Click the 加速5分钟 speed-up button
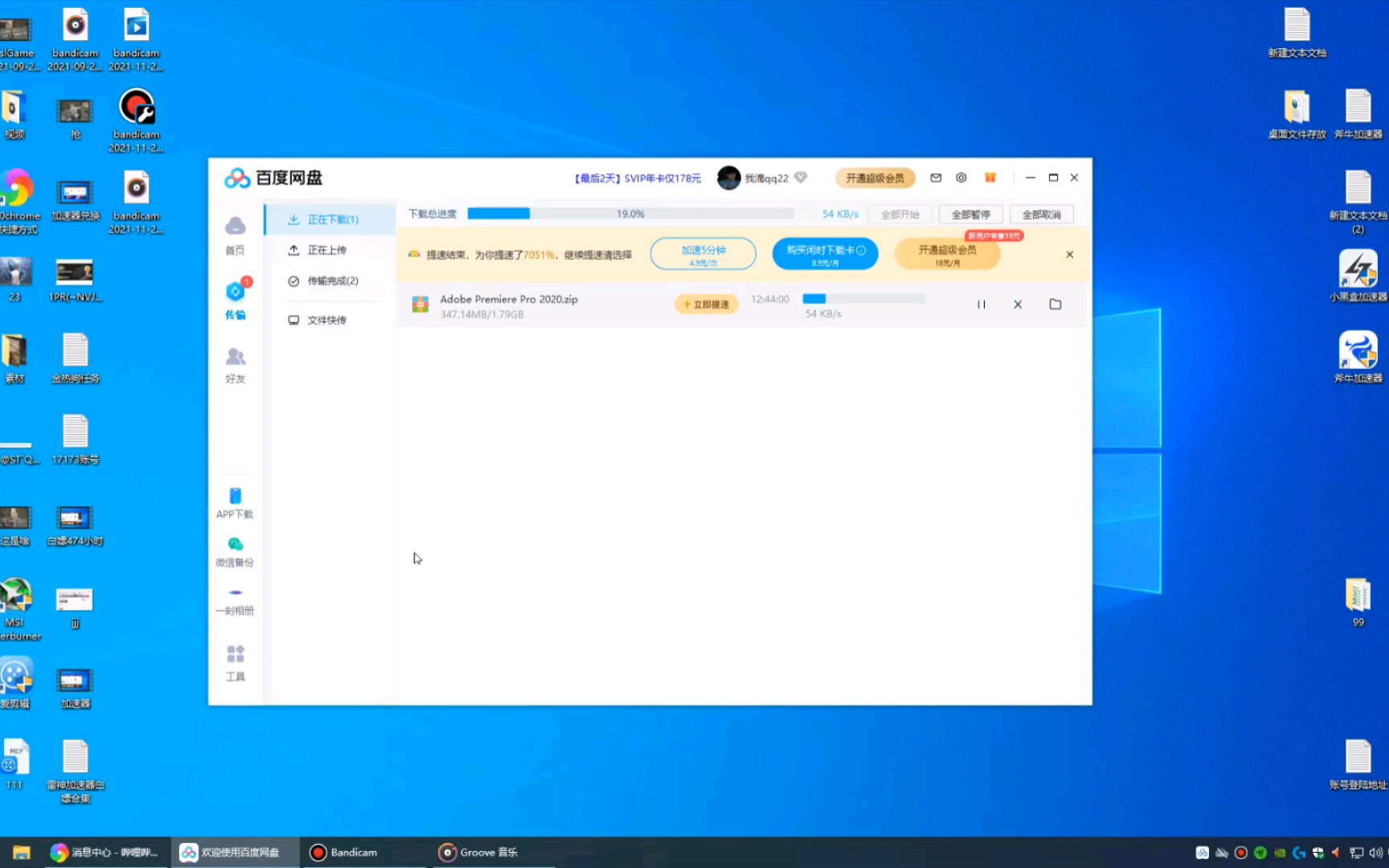The width and height of the screenshot is (1389, 868). 703,255
